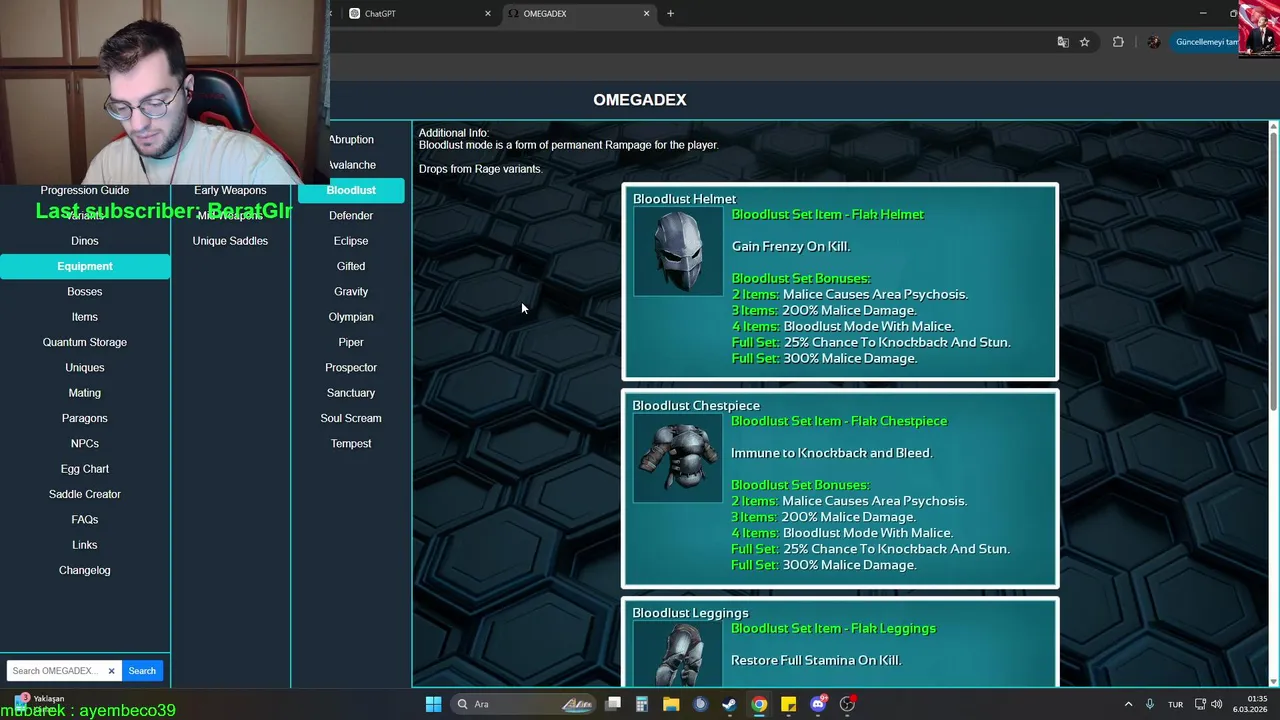Viewport: 1280px width, 720px height.
Task: Select the Gifted armor set
Action: [x=351, y=266]
